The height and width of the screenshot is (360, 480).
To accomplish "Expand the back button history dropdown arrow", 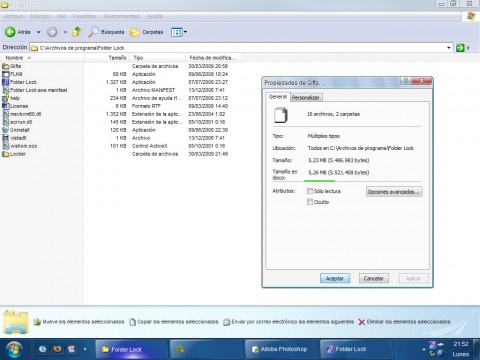I will tap(39, 32).
